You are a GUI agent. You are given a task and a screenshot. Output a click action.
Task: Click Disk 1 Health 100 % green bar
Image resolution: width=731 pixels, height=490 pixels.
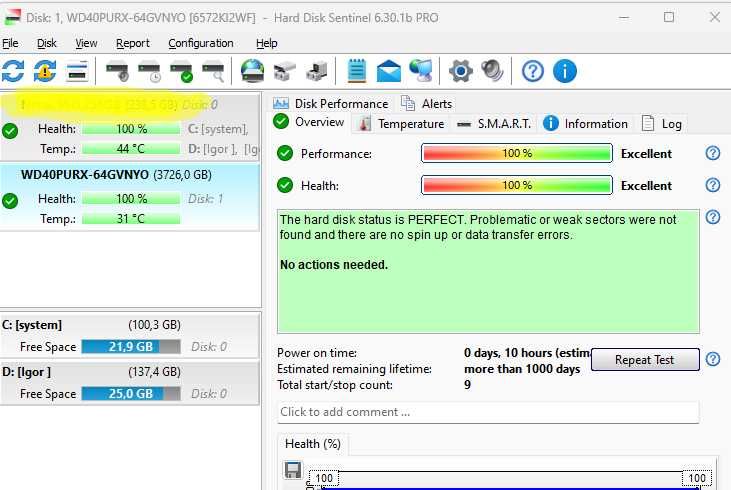pyautogui.click(x=131, y=199)
